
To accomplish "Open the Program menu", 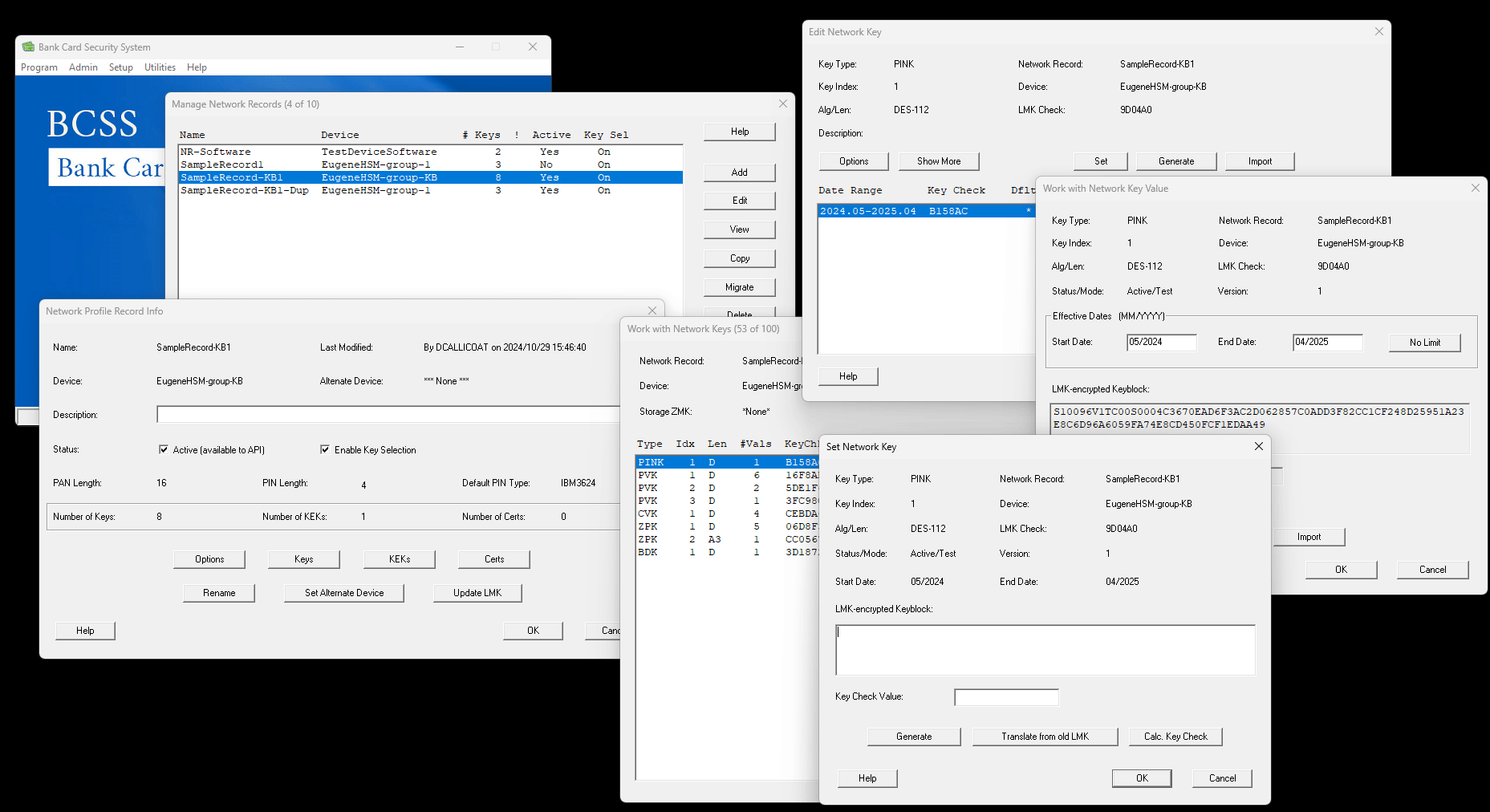I will tap(39, 67).
